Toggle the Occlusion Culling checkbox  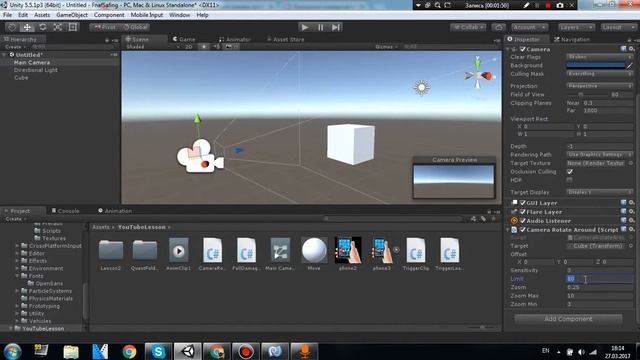(x=569, y=172)
